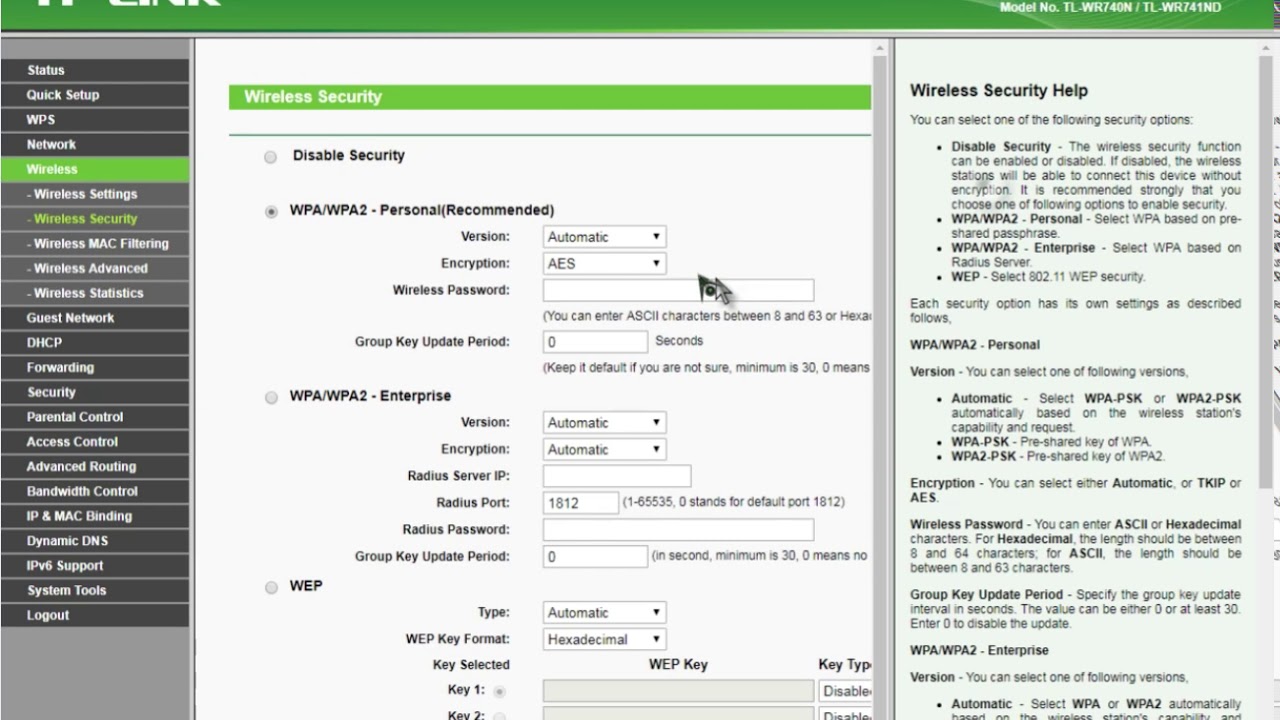Select Wireless MAC Filtering submenu item

94,243
